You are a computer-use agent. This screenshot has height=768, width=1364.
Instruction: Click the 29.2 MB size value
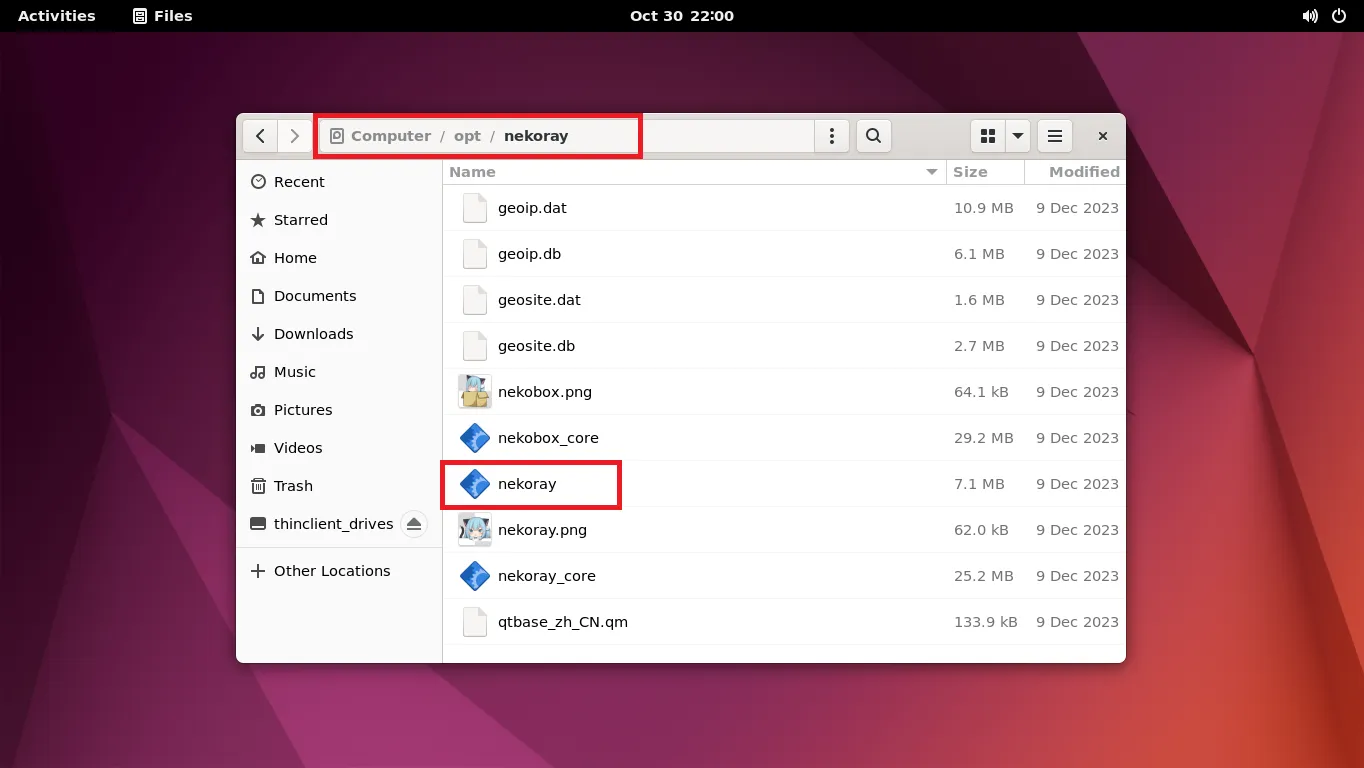click(x=984, y=438)
